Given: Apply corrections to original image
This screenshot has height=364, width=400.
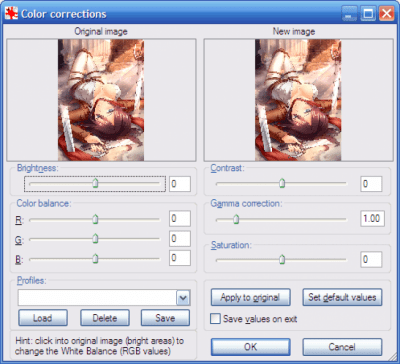Looking at the screenshot, I should point(250,297).
